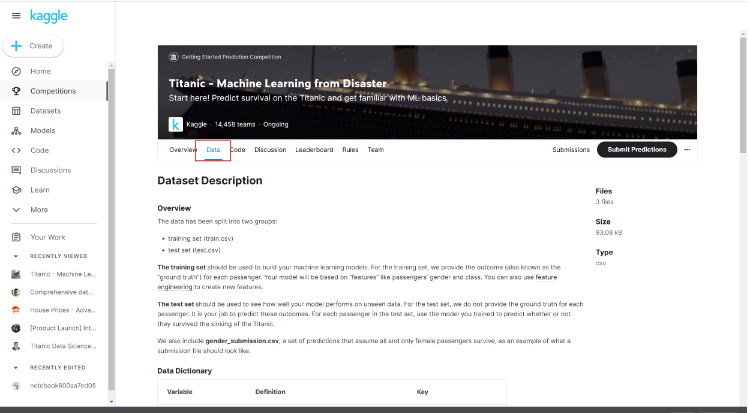Go to Home in sidebar

point(40,71)
